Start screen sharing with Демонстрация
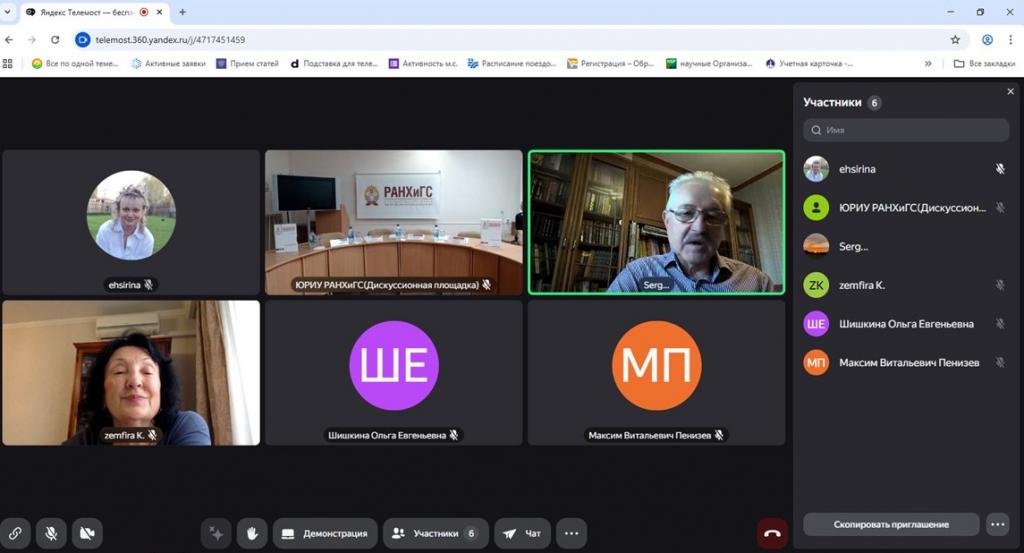Image resolution: width=1024 pixels, height=553 pixels. click(x=324, y=533)
